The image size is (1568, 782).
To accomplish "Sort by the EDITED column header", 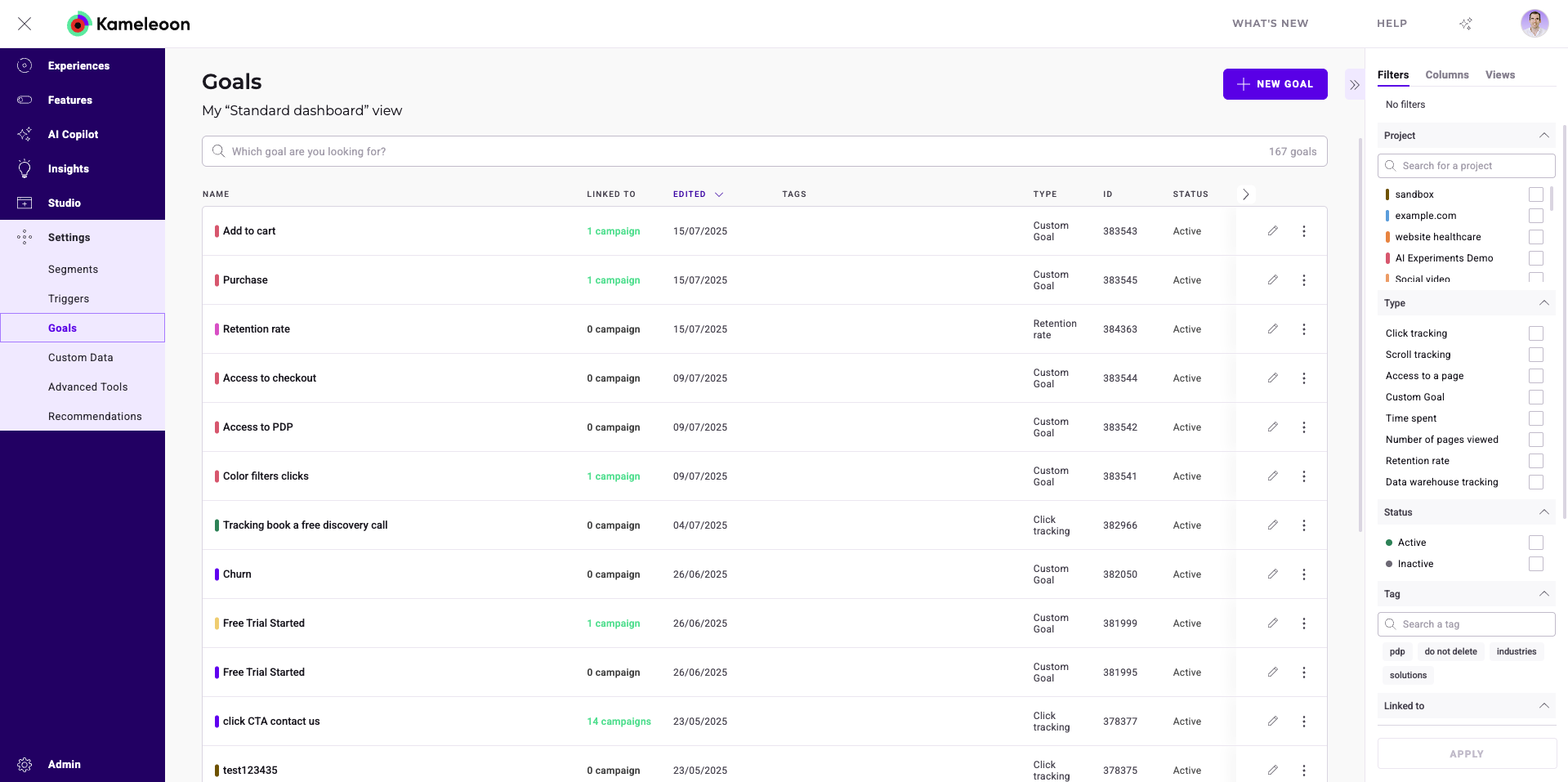I will 698,194.
